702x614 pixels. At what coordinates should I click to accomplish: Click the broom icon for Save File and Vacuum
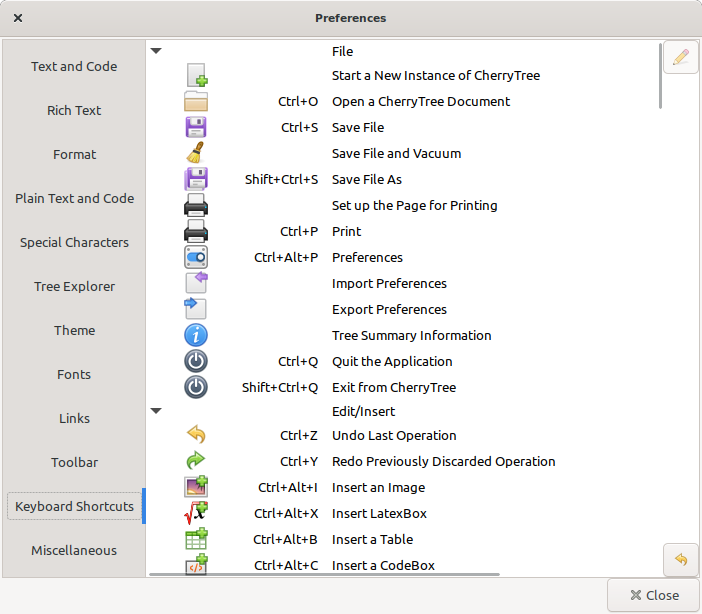pos(196,153)
